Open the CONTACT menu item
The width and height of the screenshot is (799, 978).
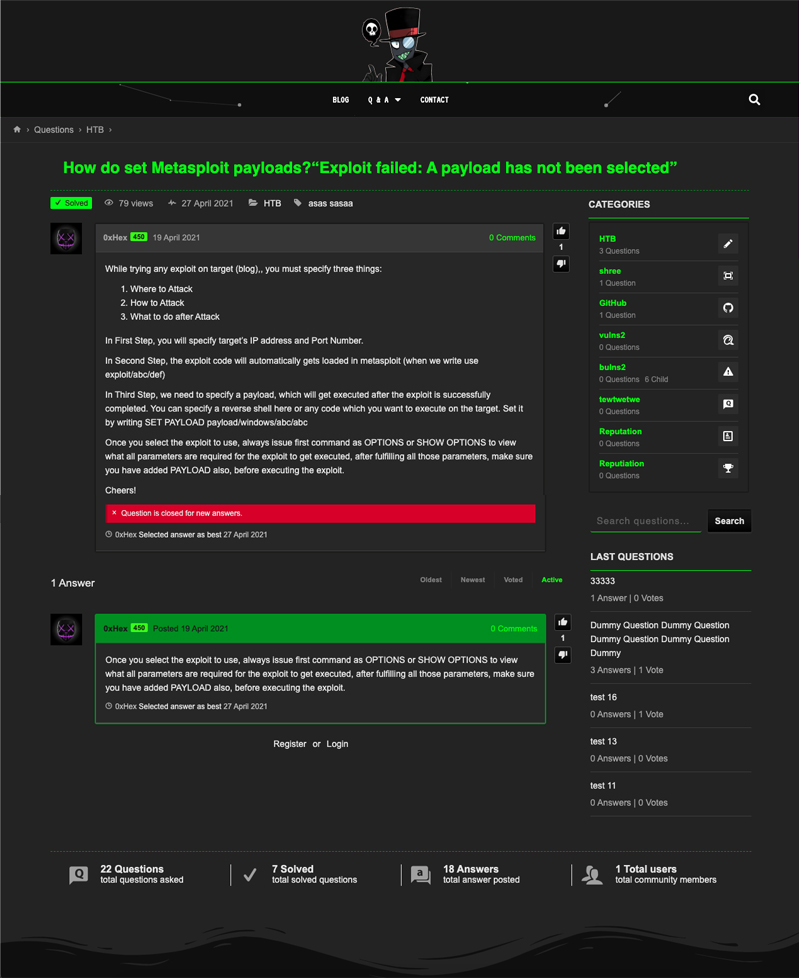pos(434,100)
